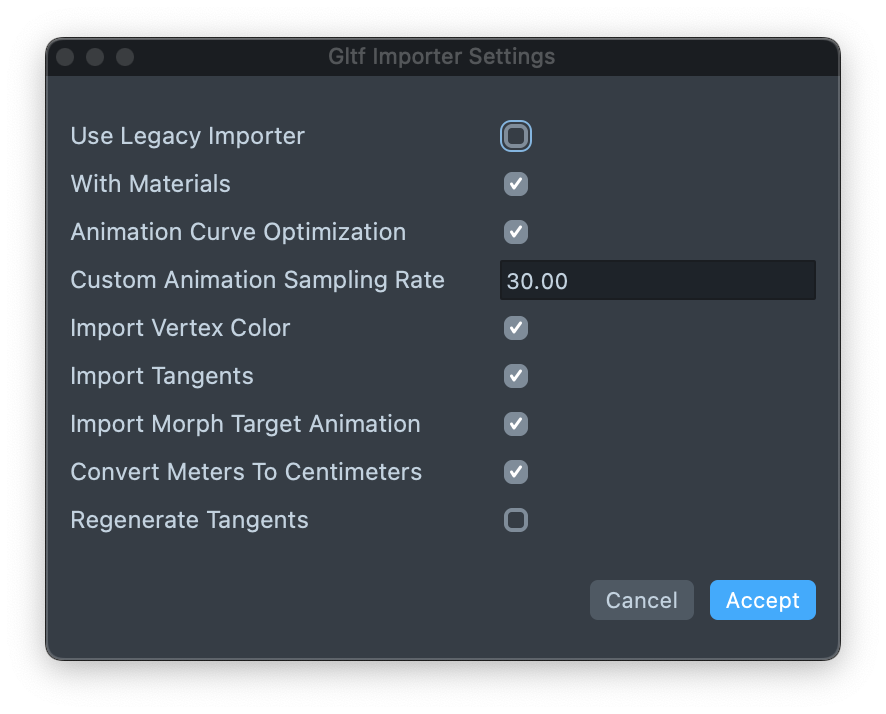Disable Animation Curve Optimization checkbox
Image resolution: width=886 pixels, height=714 pixels.
click(515, 232)
